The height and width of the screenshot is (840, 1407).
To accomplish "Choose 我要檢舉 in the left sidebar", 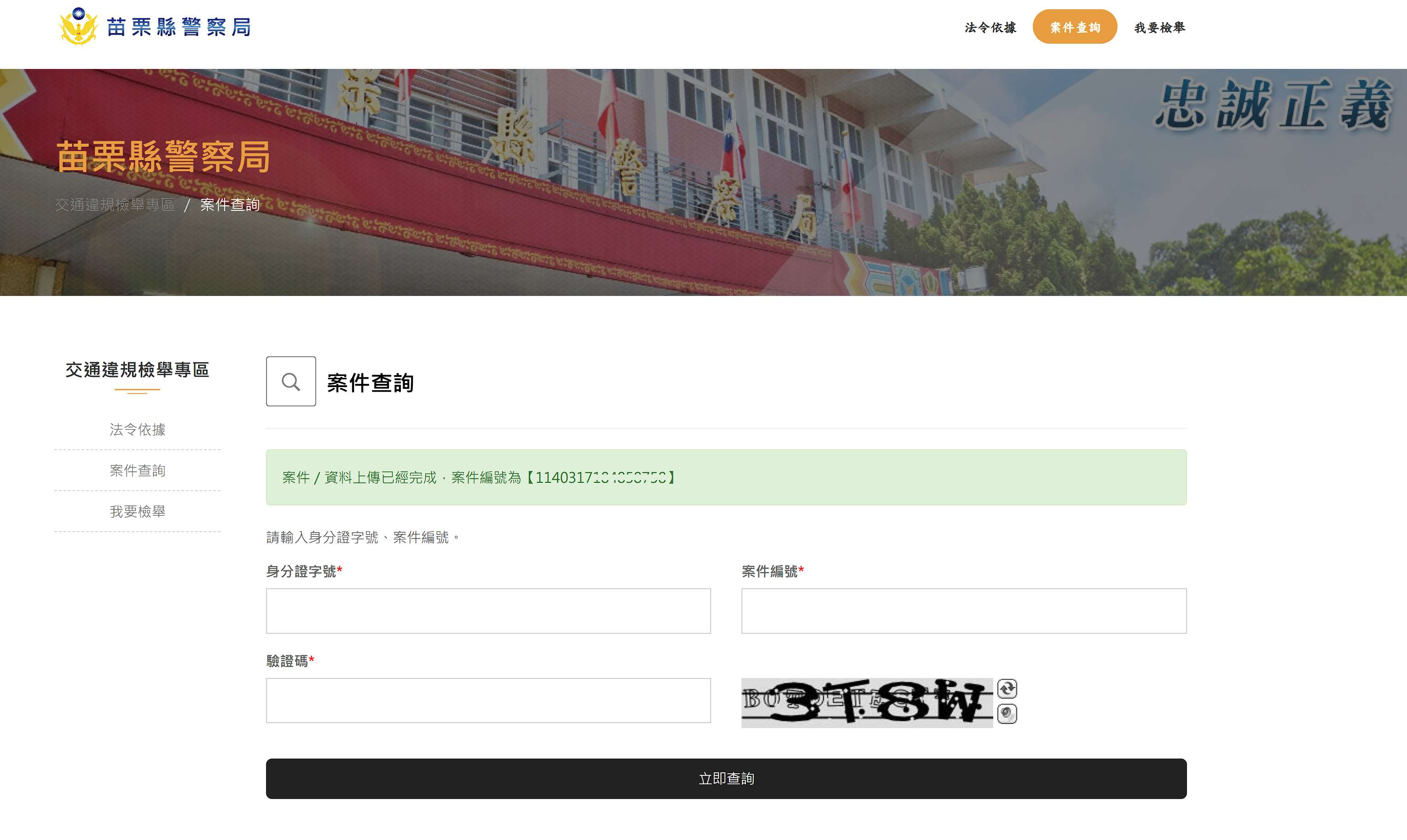I will coord(138,511).
